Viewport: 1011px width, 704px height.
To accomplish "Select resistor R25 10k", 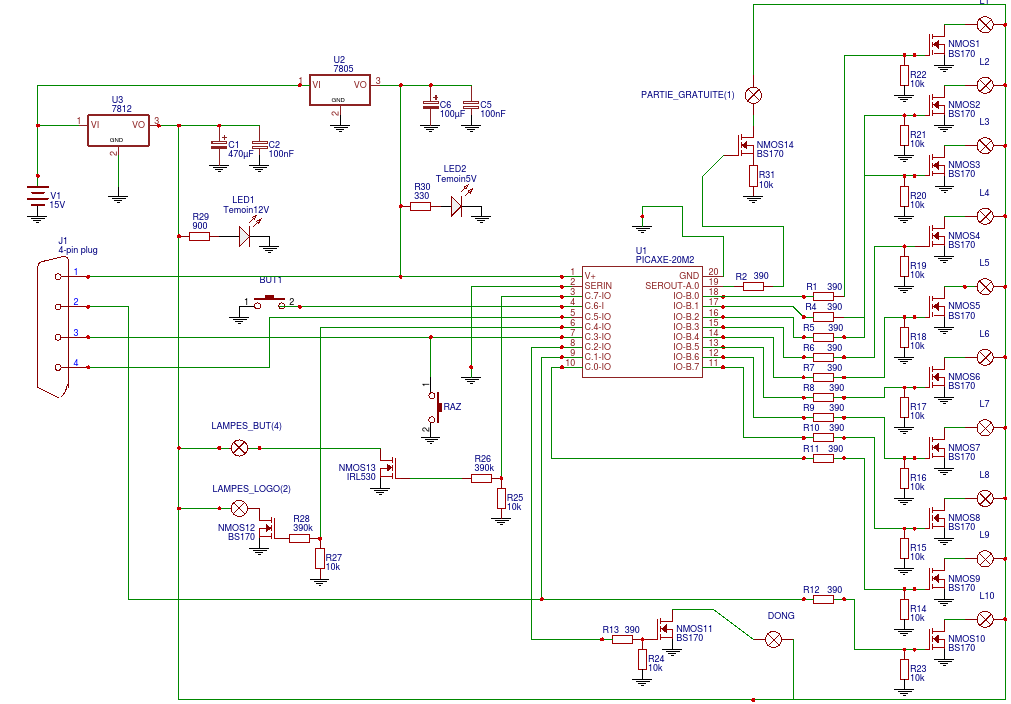I will point(502,498).
